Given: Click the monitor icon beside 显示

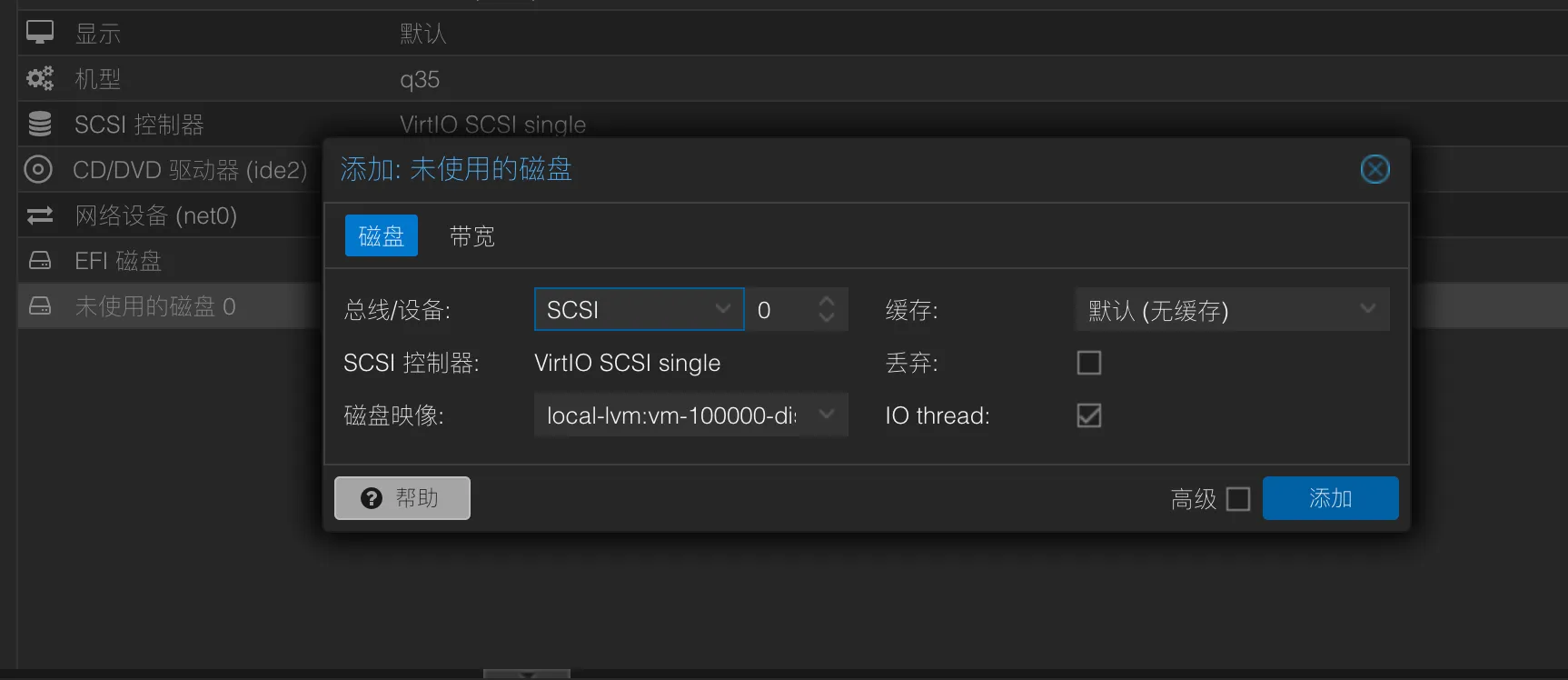Looking at the screenshot, I should pos(39,33).
